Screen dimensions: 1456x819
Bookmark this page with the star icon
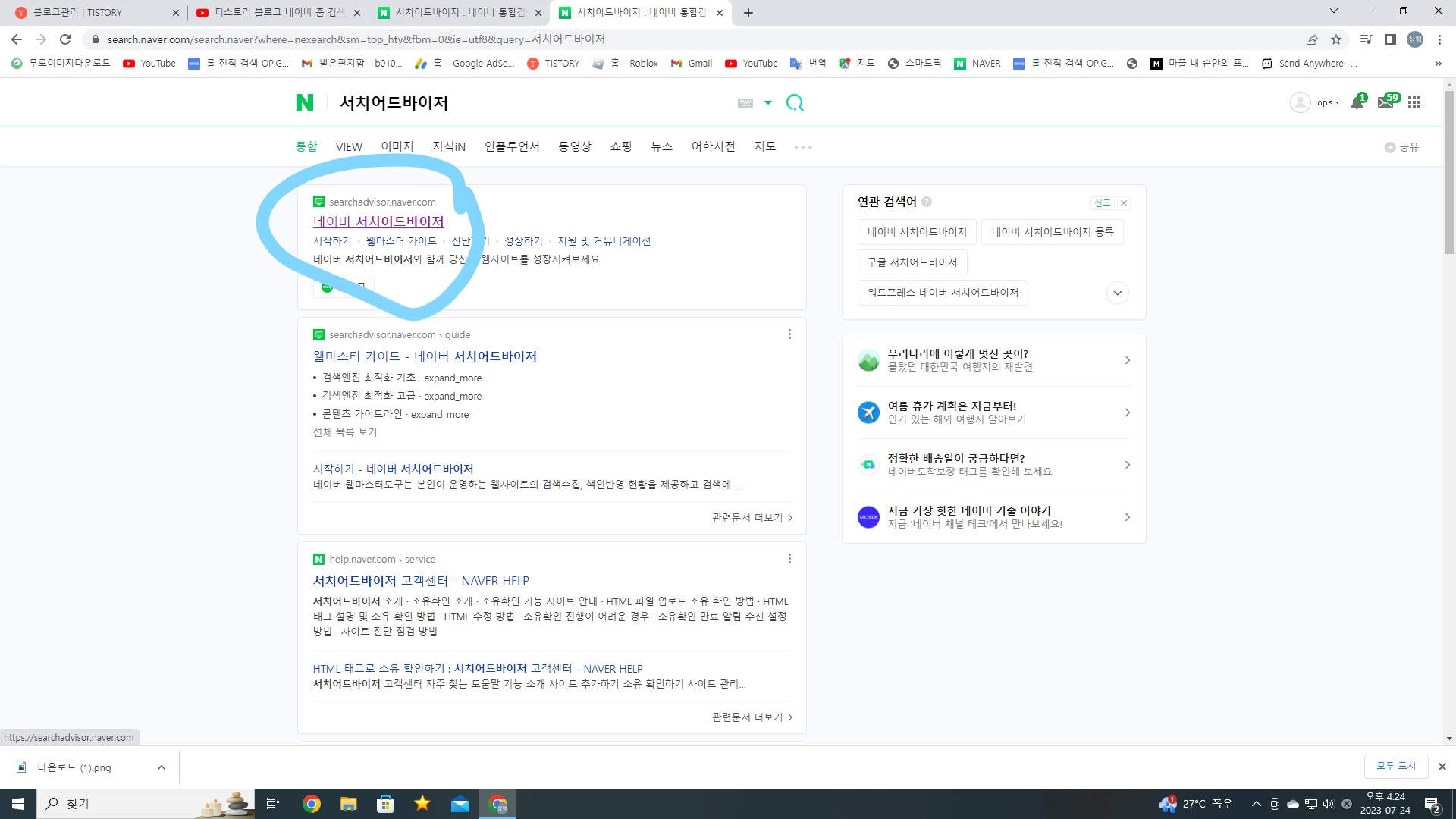point(1336,39)
